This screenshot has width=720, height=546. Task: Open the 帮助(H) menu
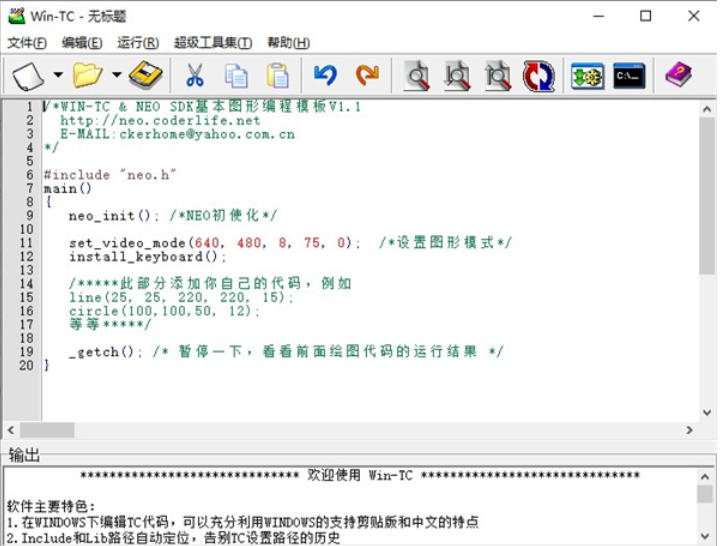point(288,43)
